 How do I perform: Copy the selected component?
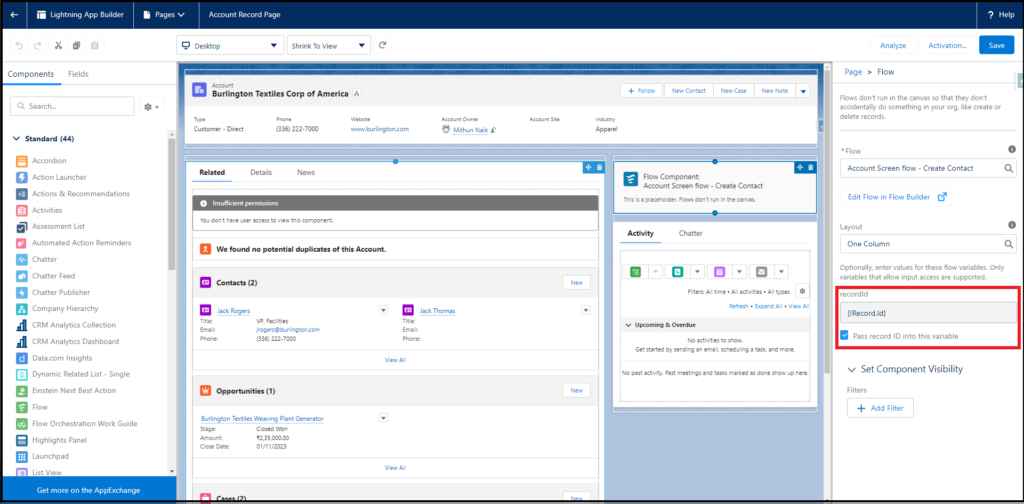(x=76, y=46)
